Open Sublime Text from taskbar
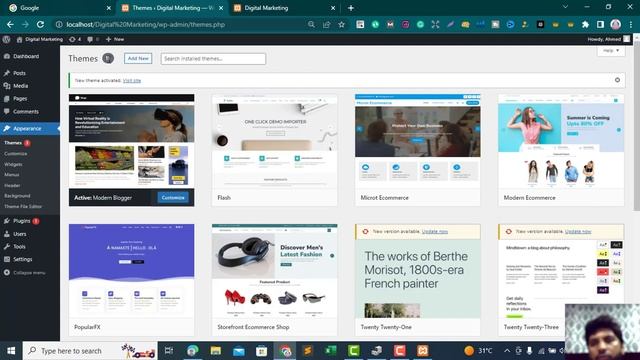 point(308,351)
